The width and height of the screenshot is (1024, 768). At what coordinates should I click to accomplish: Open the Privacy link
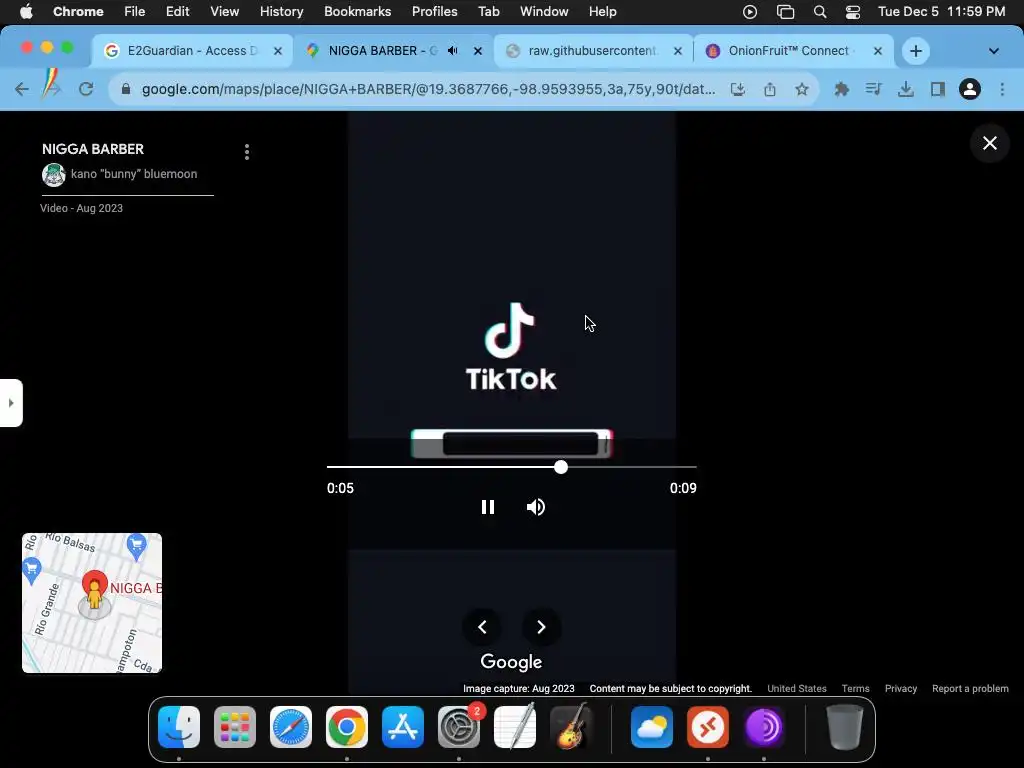(901, 688)
